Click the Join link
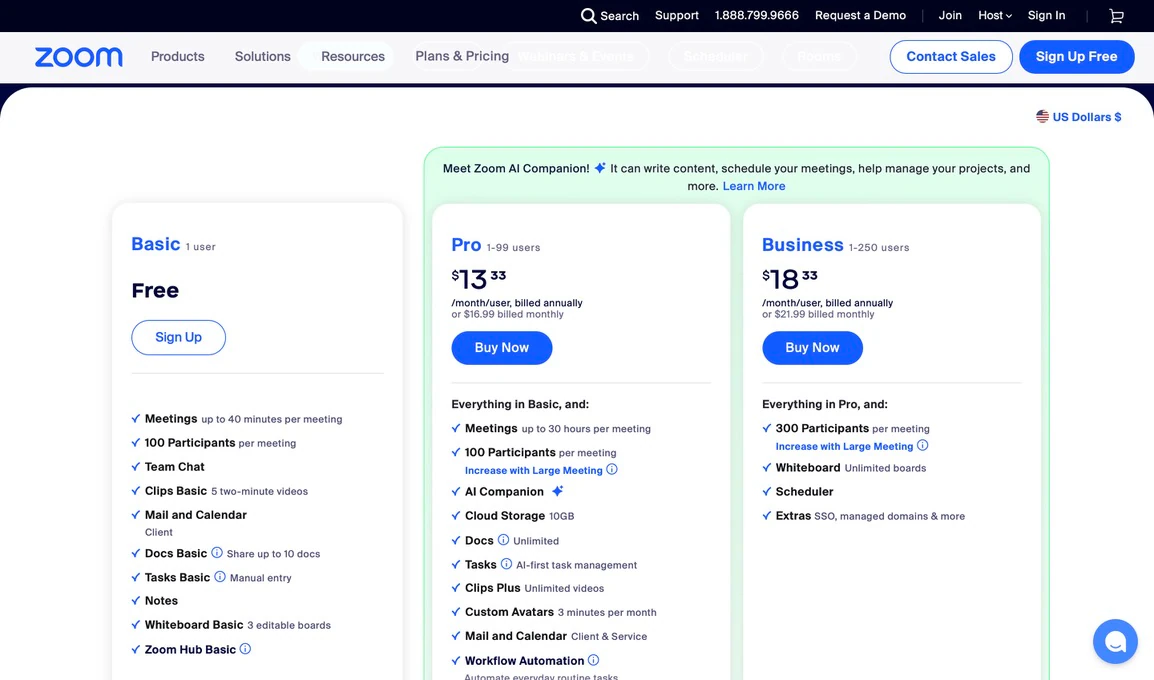Screen dimensions: 1154x680 (x=949, y=15)
